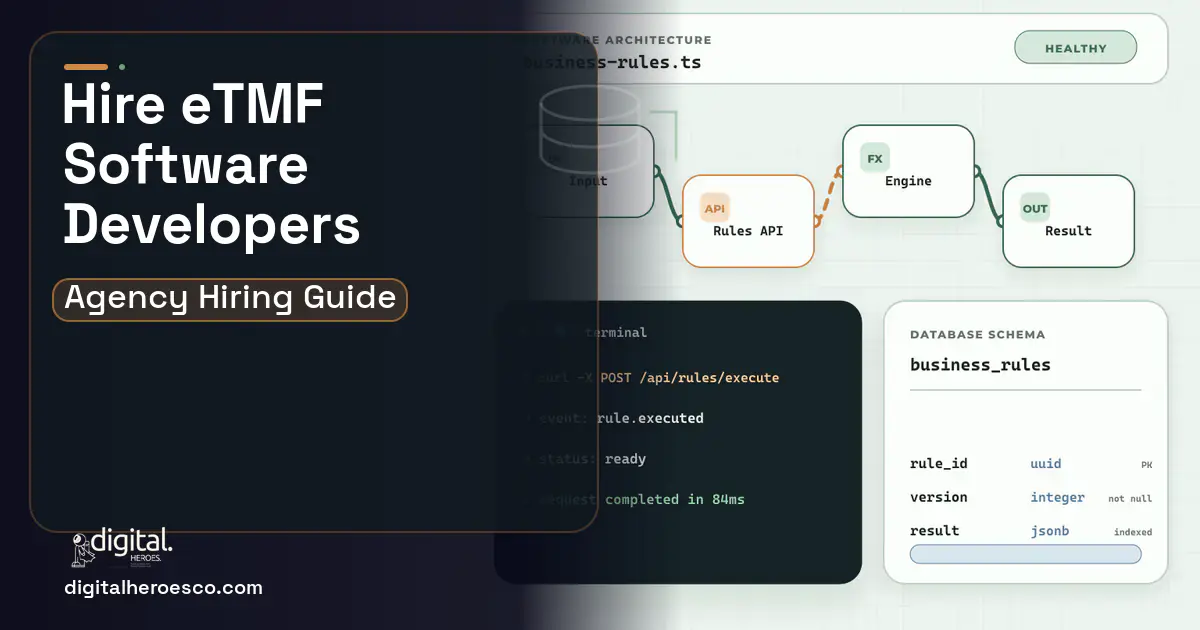Click the OUT icon in Result node
The width and height of the screenshot is (1200, 630).
[x=1035, y=208]
